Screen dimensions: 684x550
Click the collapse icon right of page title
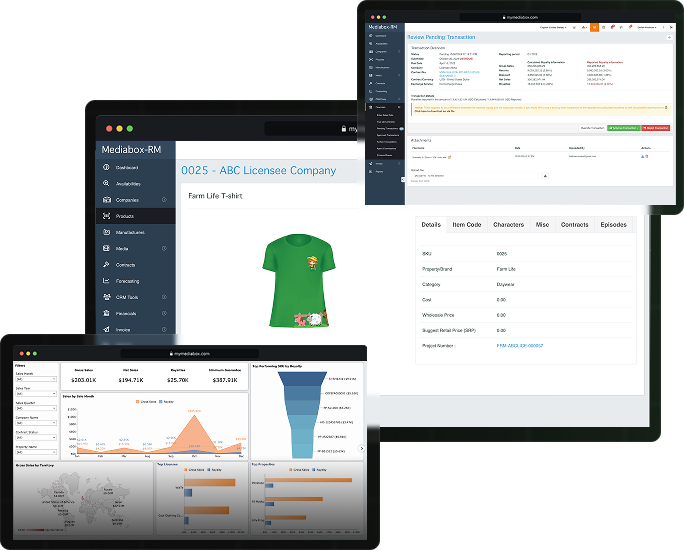[669, 38]
